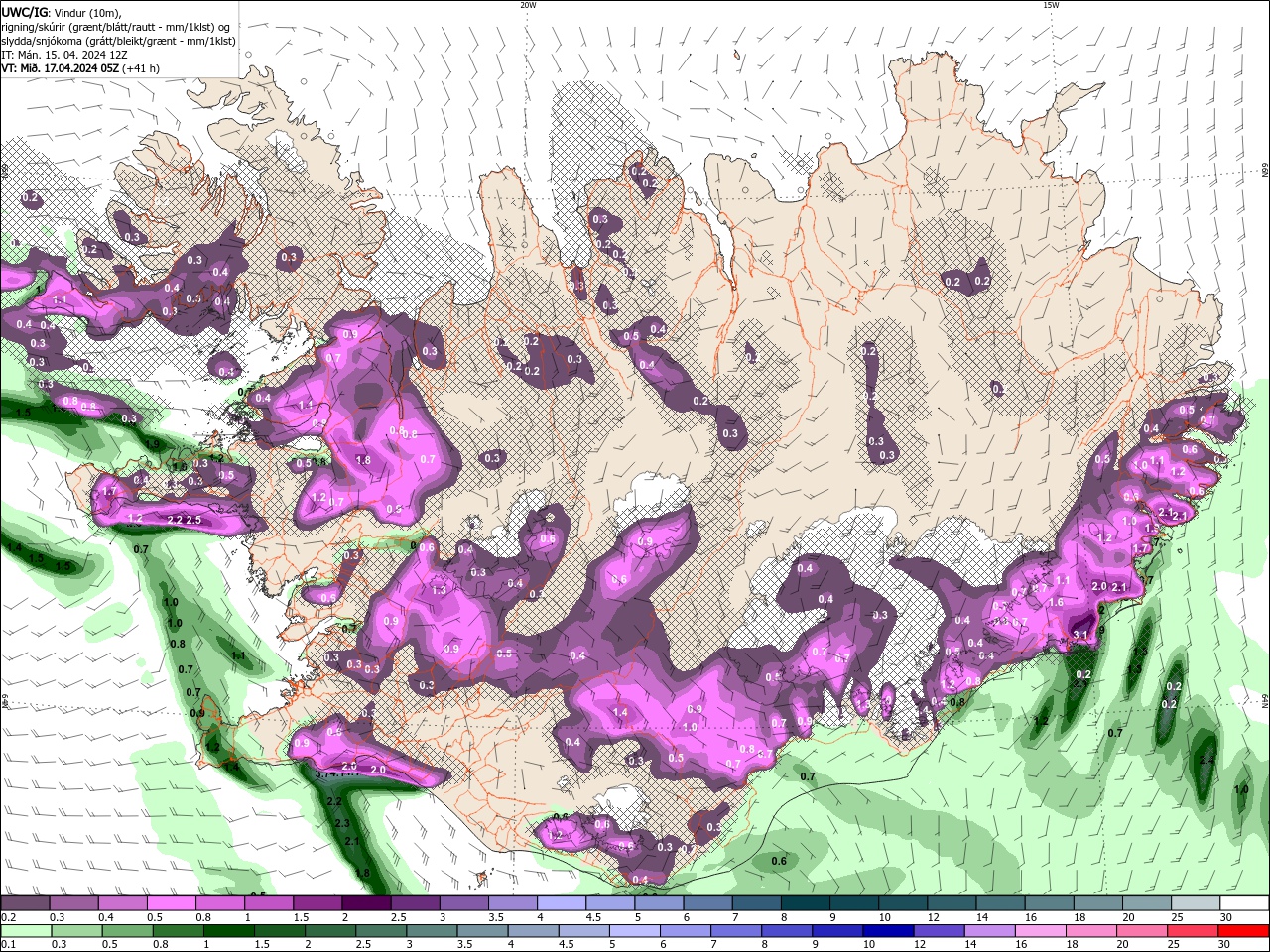Screen dimensions: 1270x952
Task: Pick the dark green lower swatch between 1 and 1.5
Action: [x=231, y=931]
